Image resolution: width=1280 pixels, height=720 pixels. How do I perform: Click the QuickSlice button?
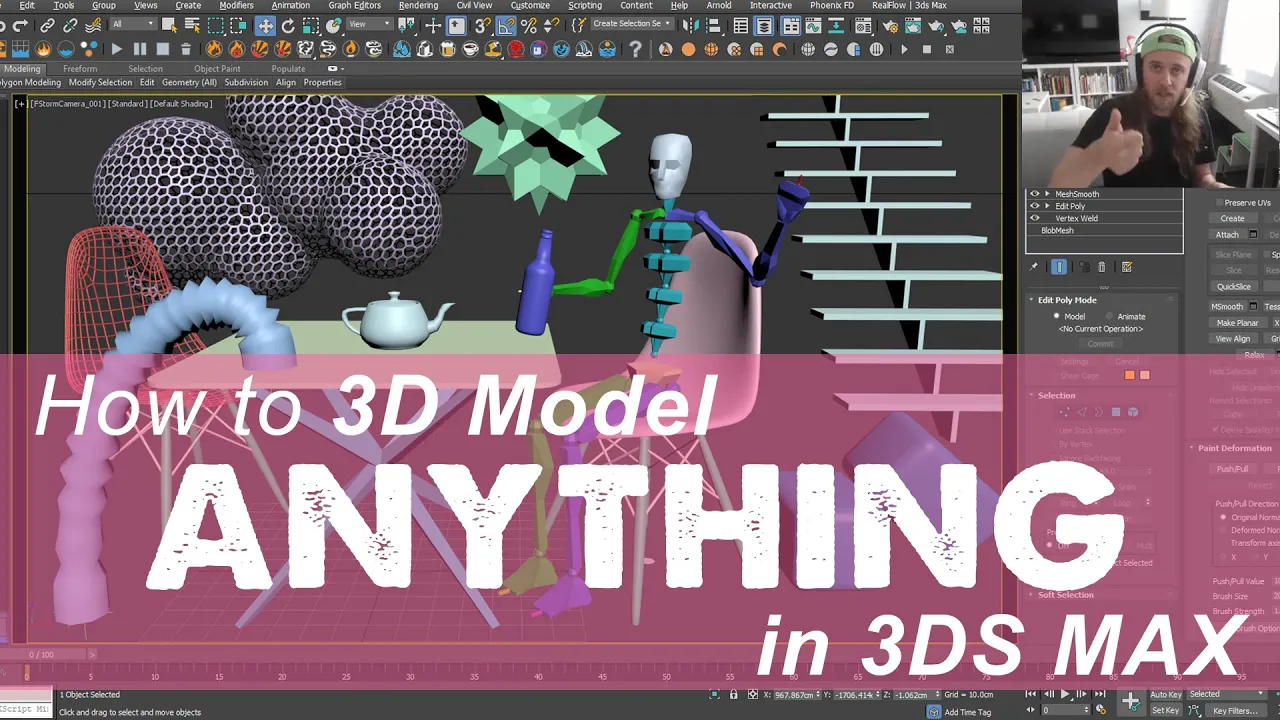[1234, 287]
